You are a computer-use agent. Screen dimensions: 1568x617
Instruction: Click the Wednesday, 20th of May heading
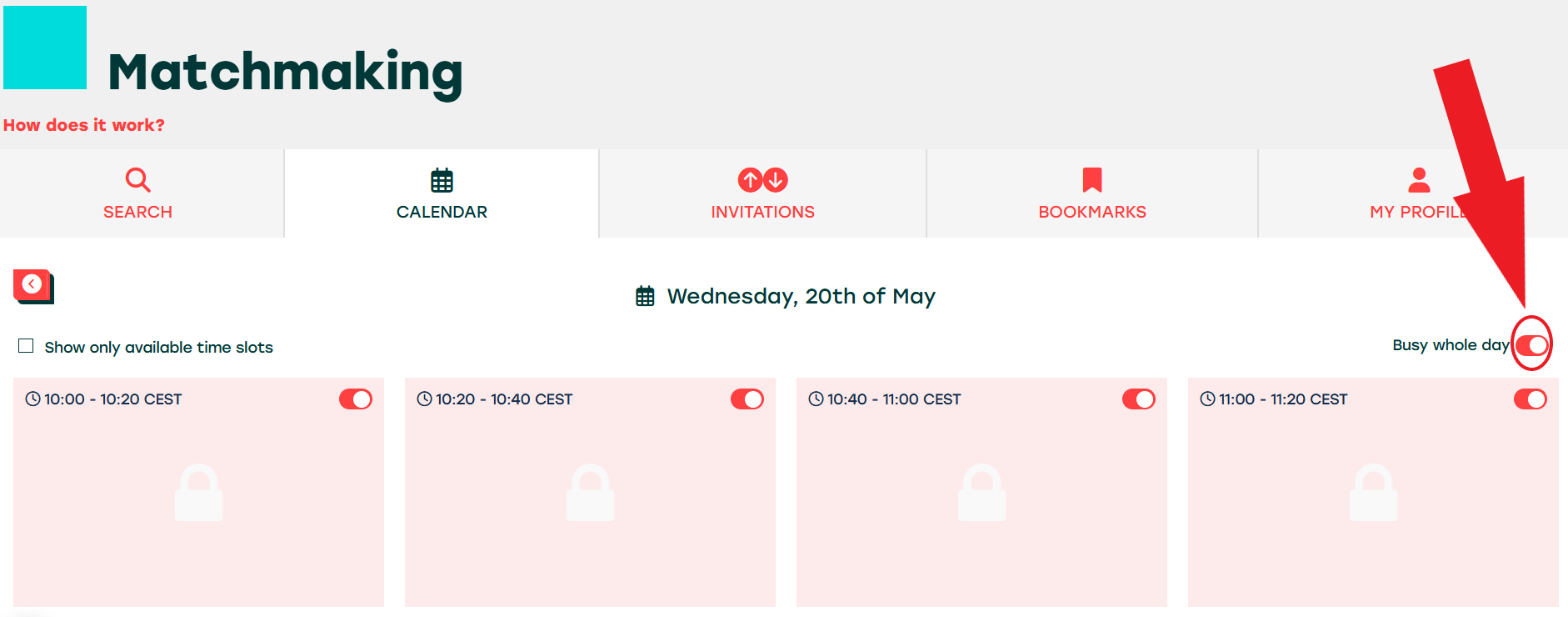pyautogui.click(x=801, y=296)
